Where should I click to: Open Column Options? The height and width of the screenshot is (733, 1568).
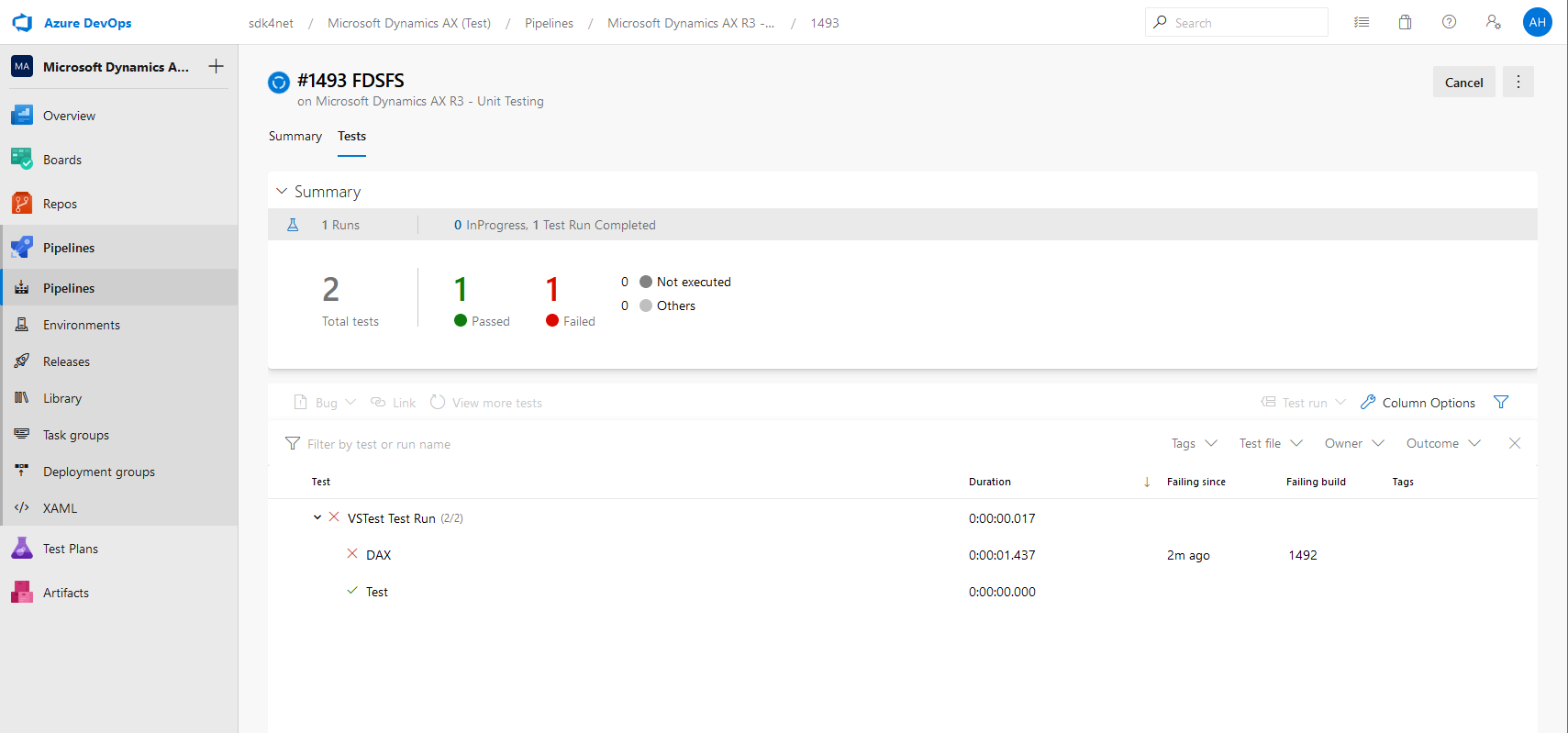point(1418,403)
